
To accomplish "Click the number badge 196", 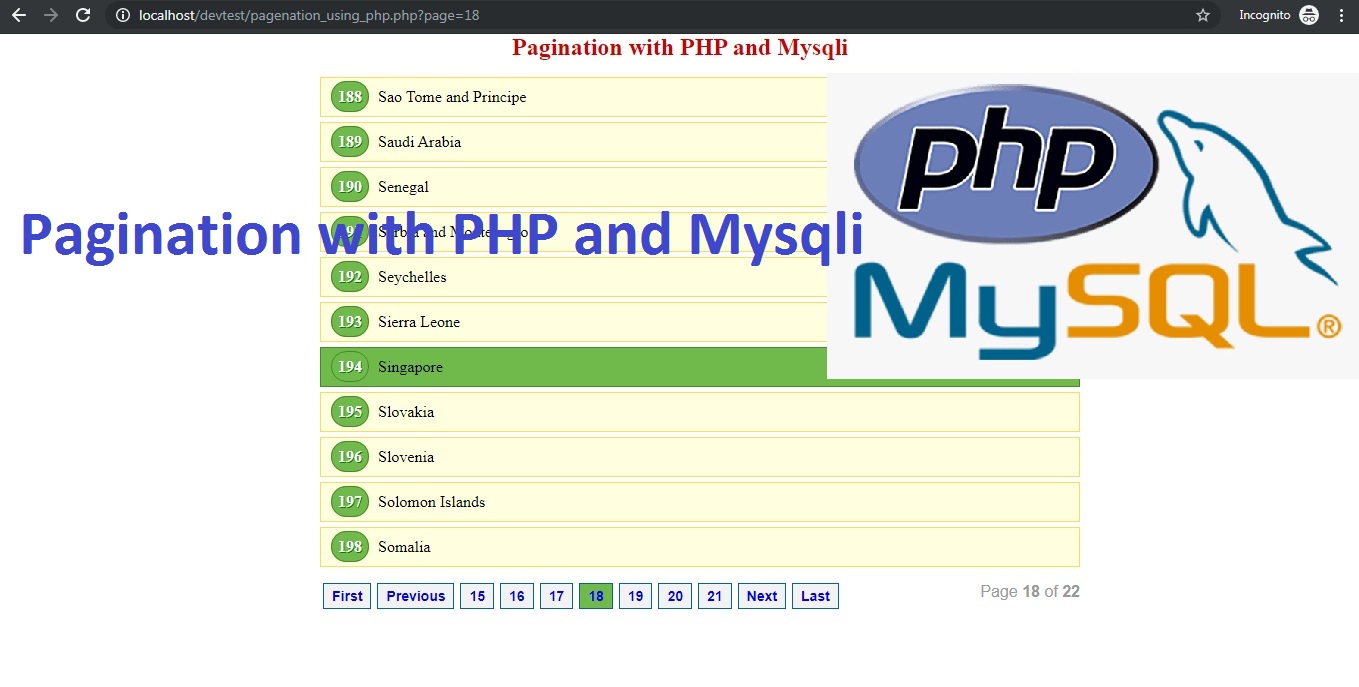I will [x=350, y=457].
